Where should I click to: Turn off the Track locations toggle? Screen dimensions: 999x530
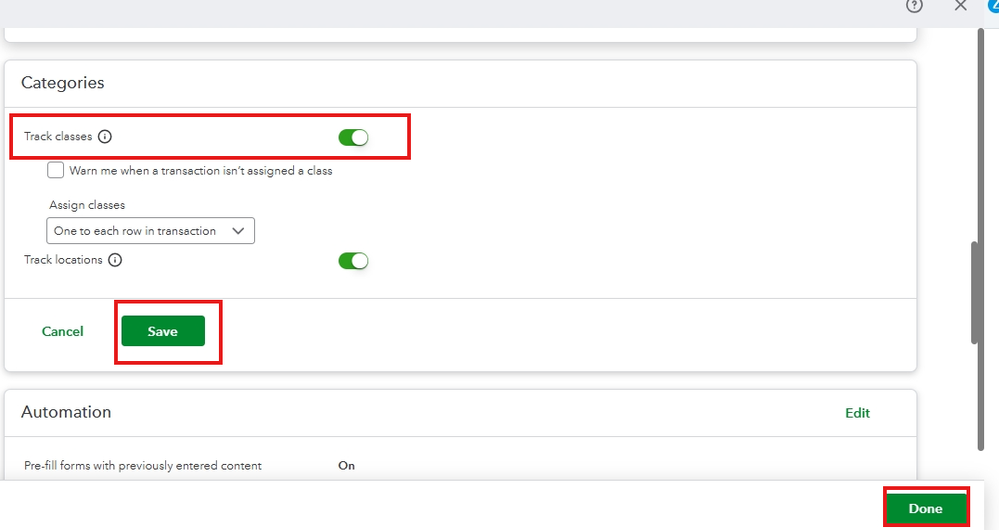point(354,261)
